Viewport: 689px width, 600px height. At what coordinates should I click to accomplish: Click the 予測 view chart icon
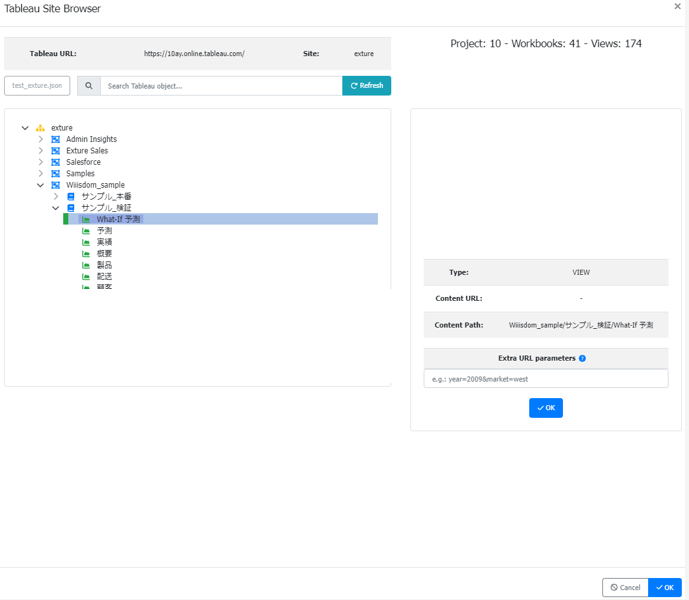pos(86,231)
